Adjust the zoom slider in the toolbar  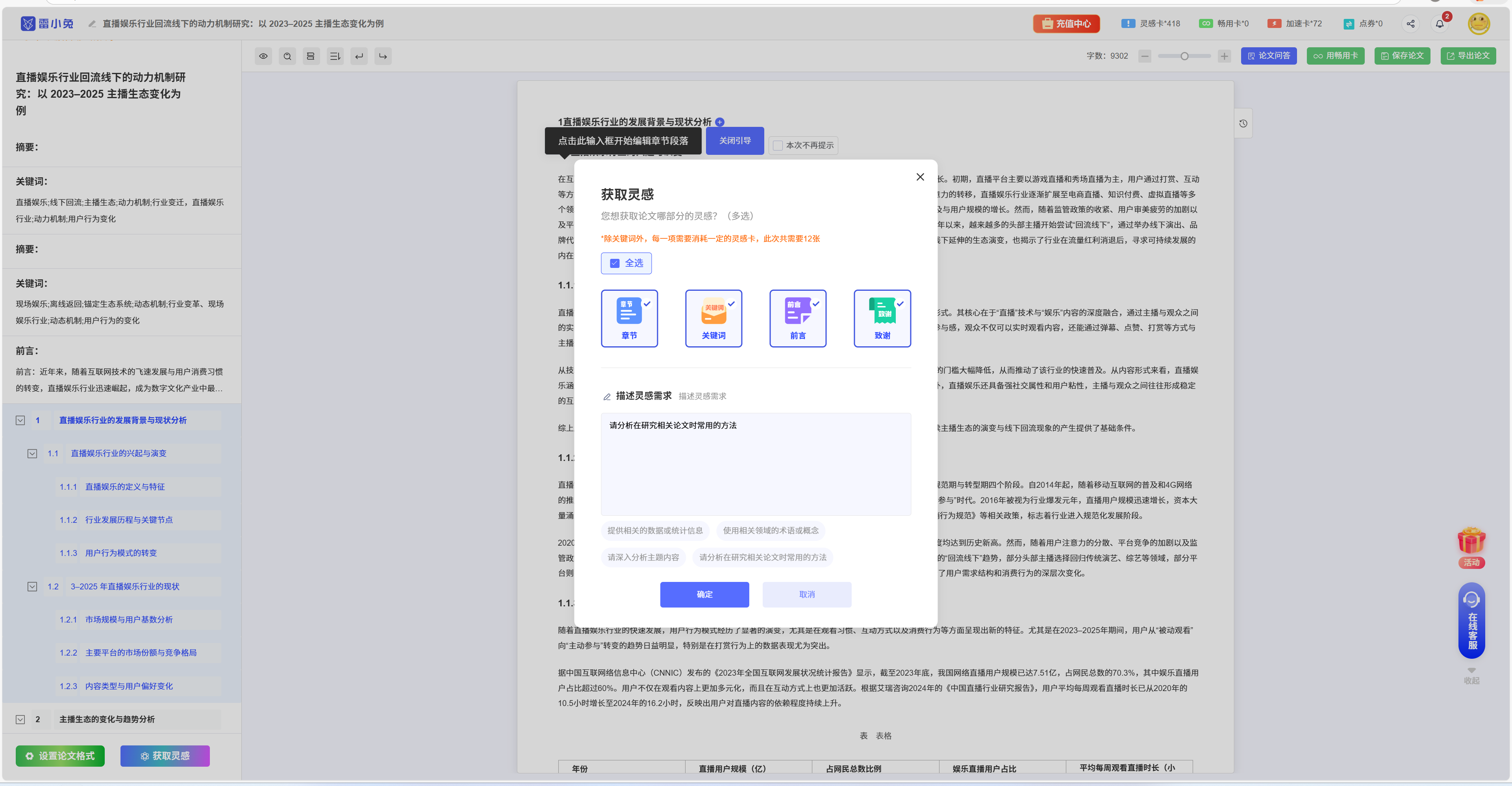coord(1184,56)
